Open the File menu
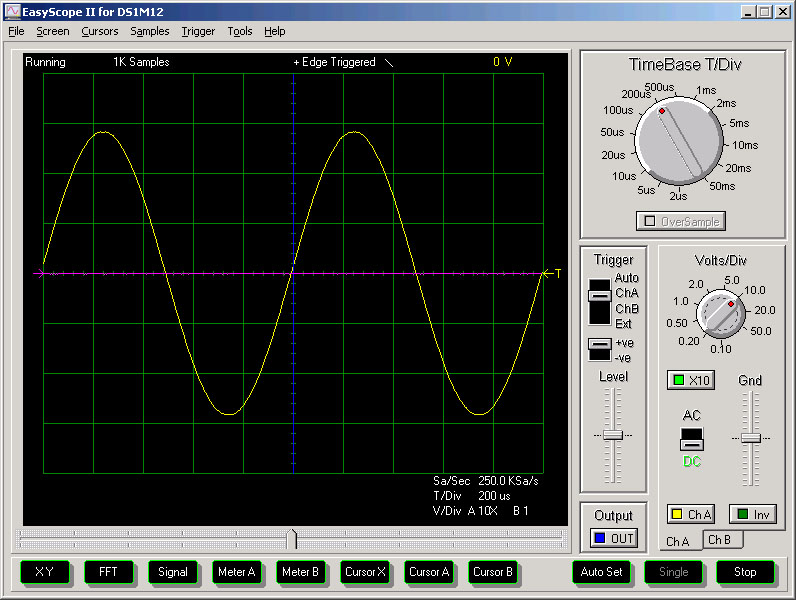This screenshot has height=600, width=796. (x=16, y=31)
